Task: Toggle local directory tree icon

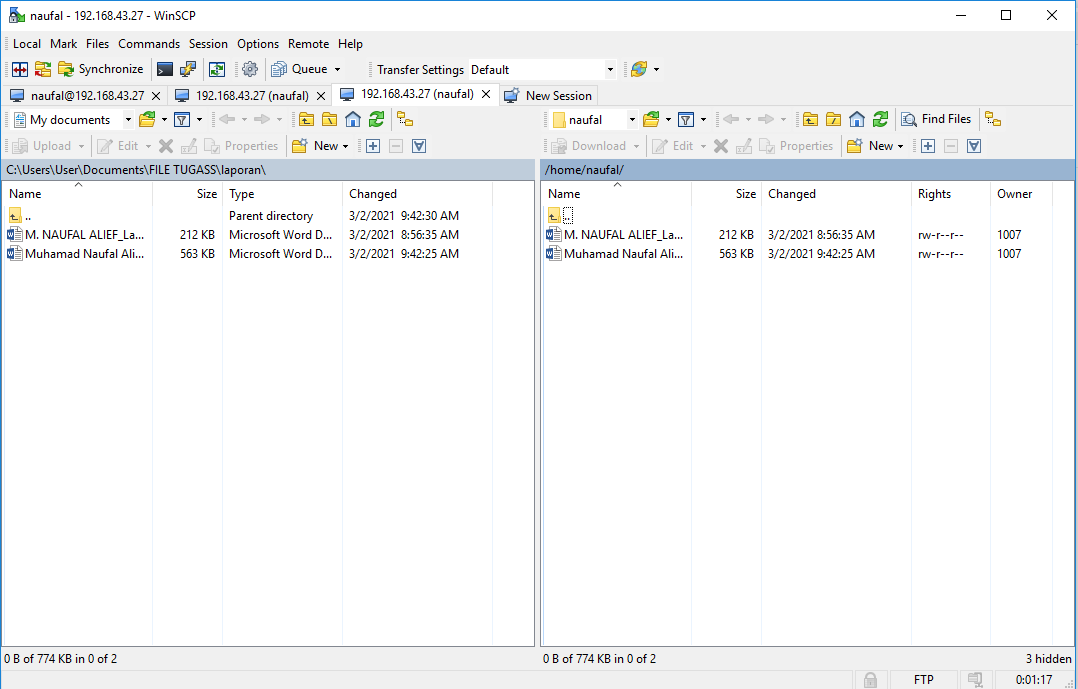Action: [x=406, y=120]
